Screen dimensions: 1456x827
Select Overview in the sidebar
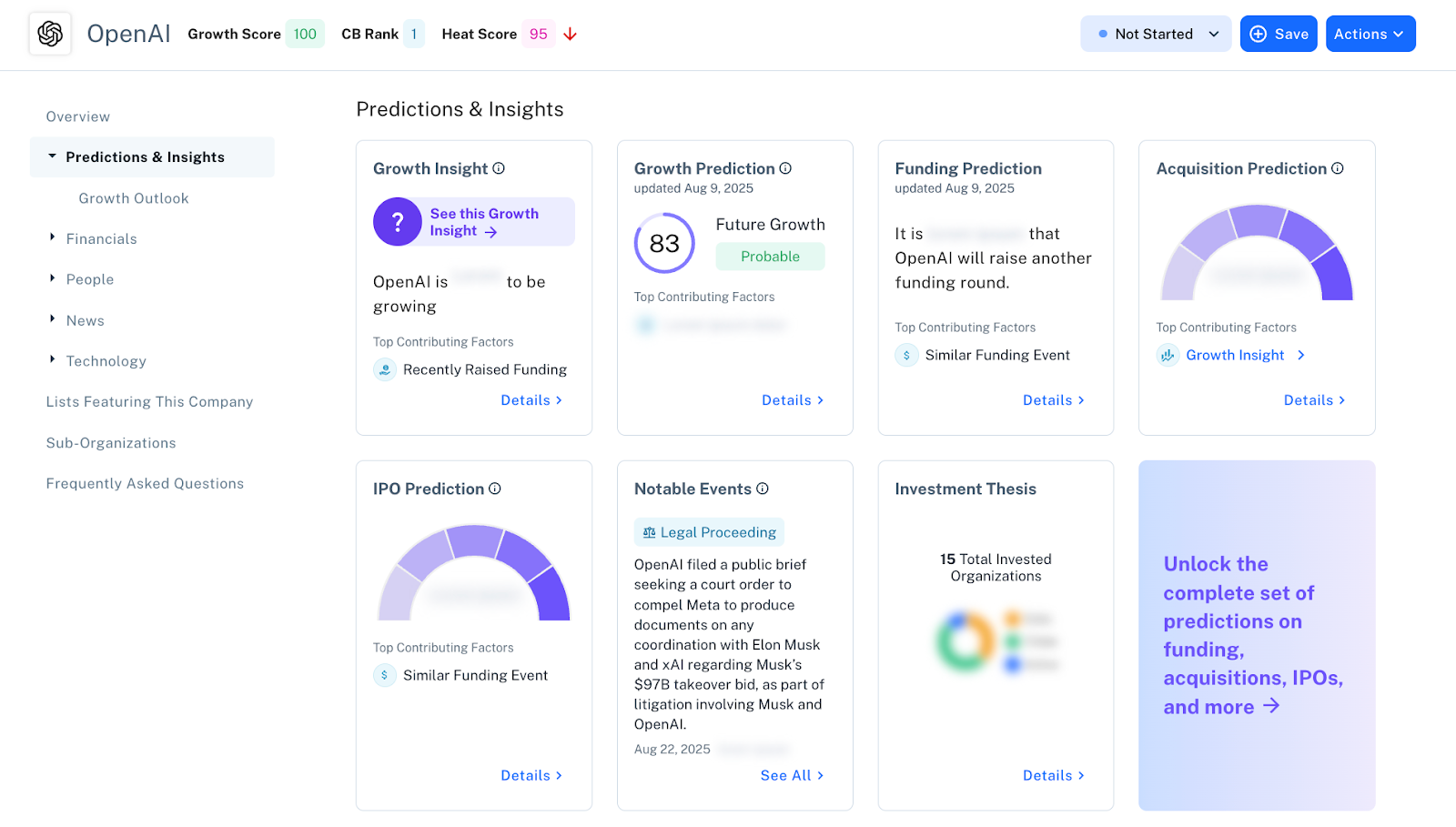pos(77,116)
